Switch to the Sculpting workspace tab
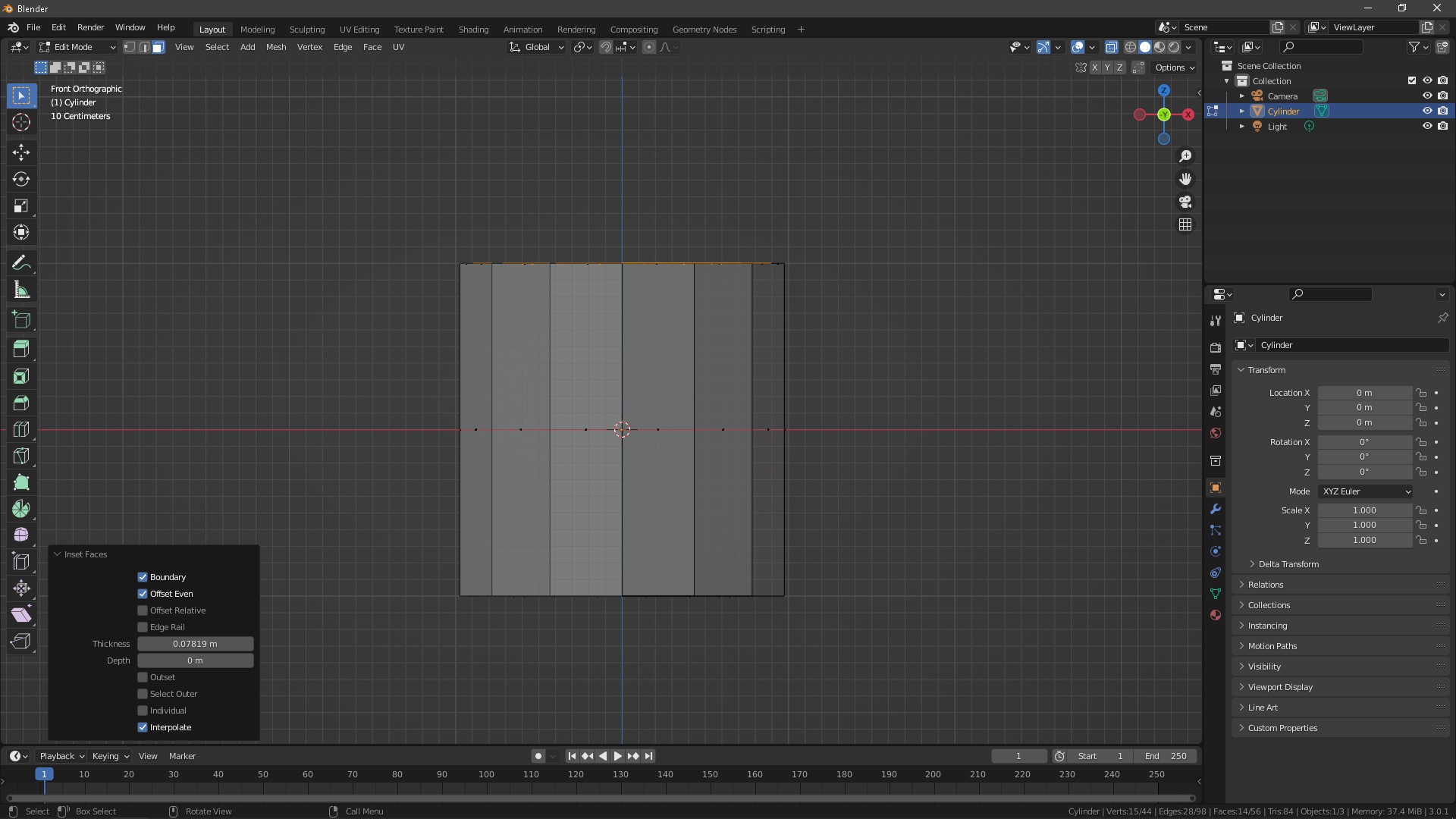Image resolution: width=1456 pixels, height=819 pixels. [307, 30]
